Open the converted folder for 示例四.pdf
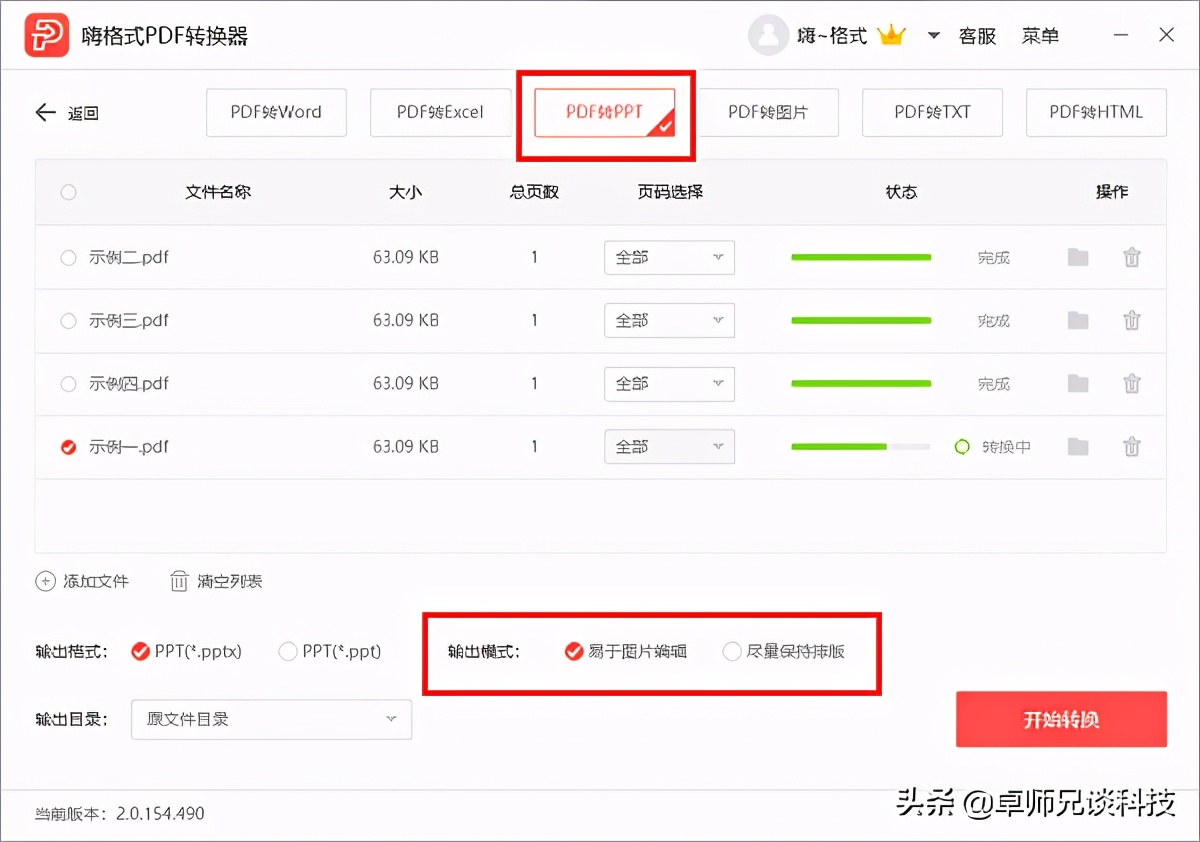Viewport: 1200px width, 842px height. pyautogui.click(x=1078, y=383)
